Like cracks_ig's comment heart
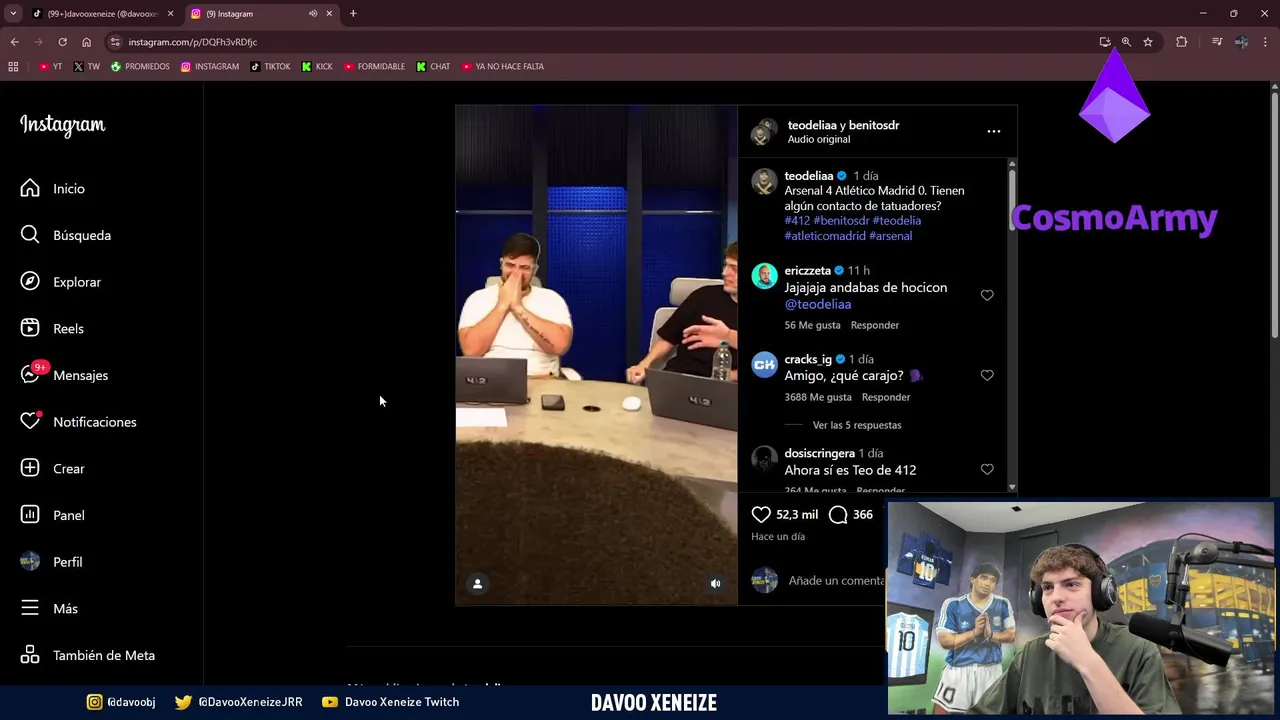Image resolution: width=1280 pixels, height=720 pixels. [x=987, y=375]
